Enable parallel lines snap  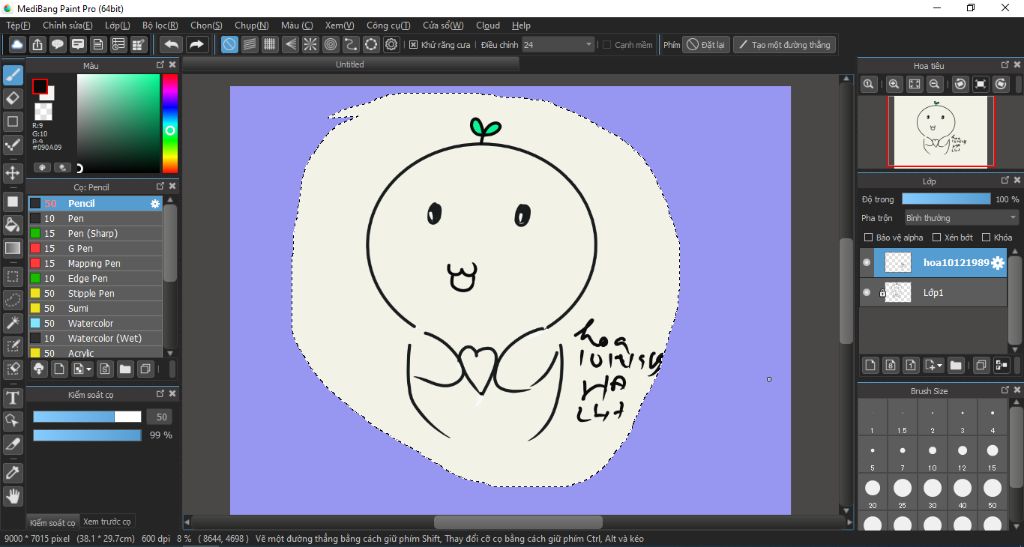(249, 44)
